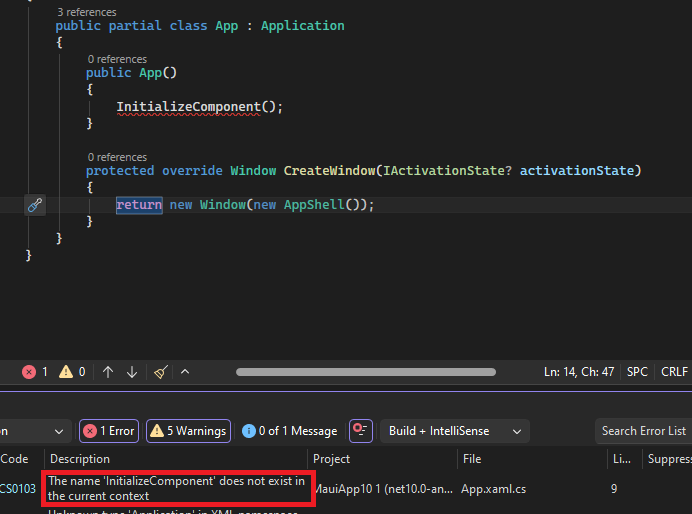Select the InitializeComponent does not exist error description
Image resolution: width=692 pixels, height=514 pixels.
[x=177, y=488]
